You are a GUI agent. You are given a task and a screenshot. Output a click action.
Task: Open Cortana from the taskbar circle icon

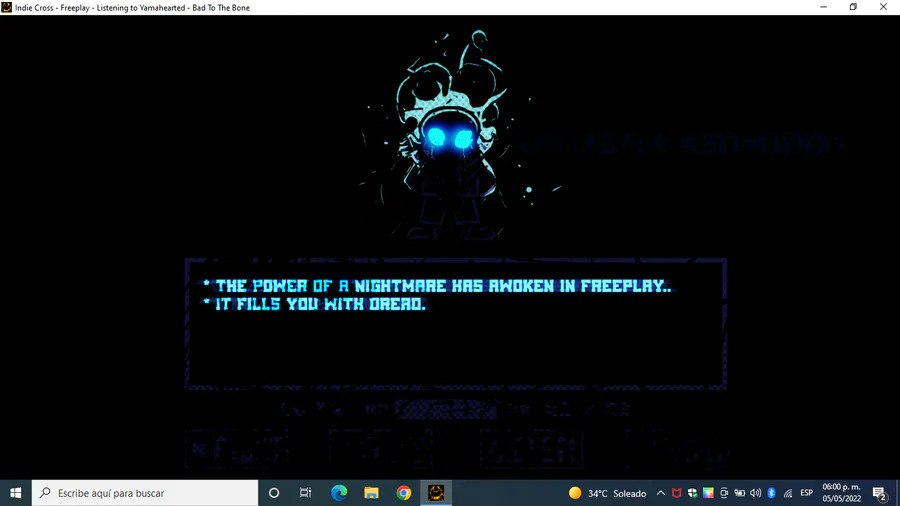pyautogui.click(x=274, y=493)
